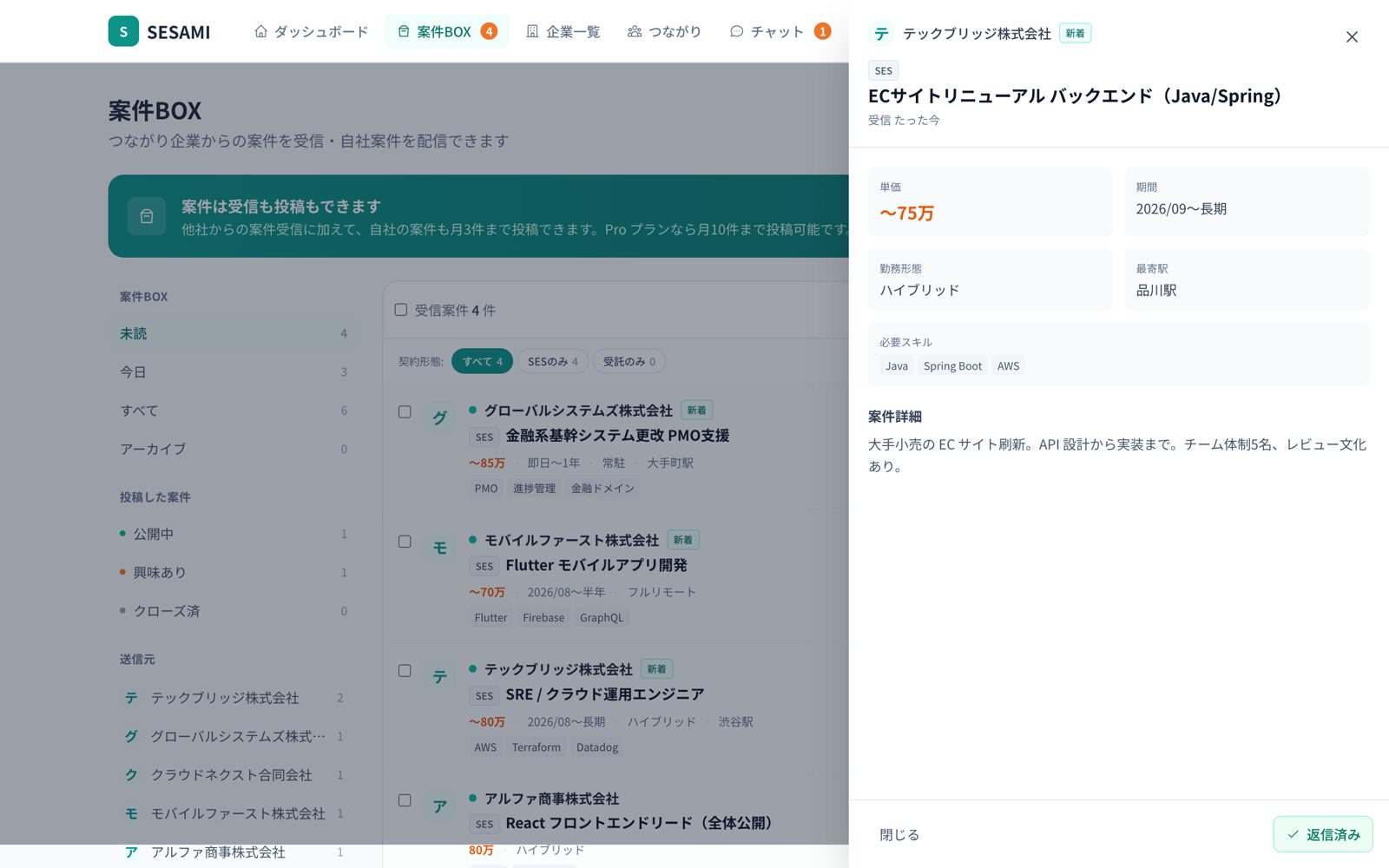Select 未読 in the sidebar

(233, 333)
